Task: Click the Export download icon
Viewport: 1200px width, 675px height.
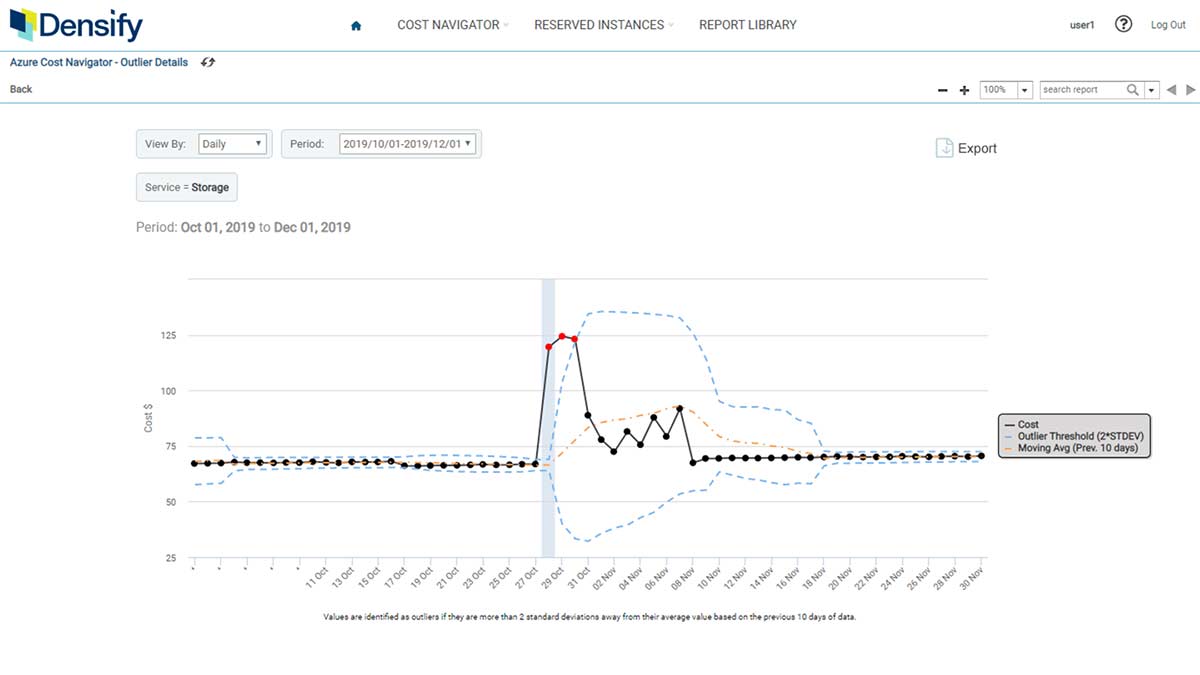Action: 945,148
